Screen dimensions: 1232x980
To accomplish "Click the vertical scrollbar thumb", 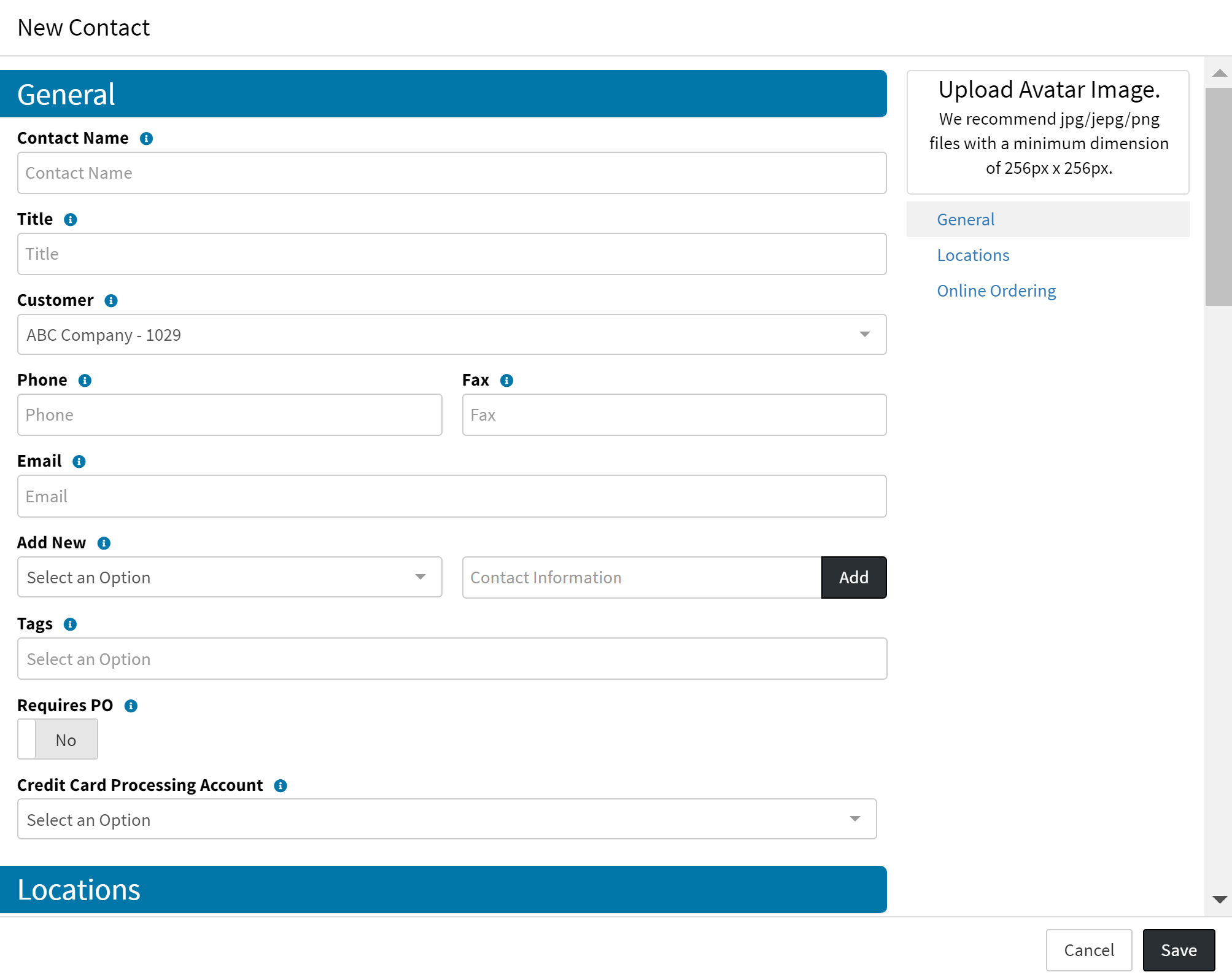I will 1218,196.
